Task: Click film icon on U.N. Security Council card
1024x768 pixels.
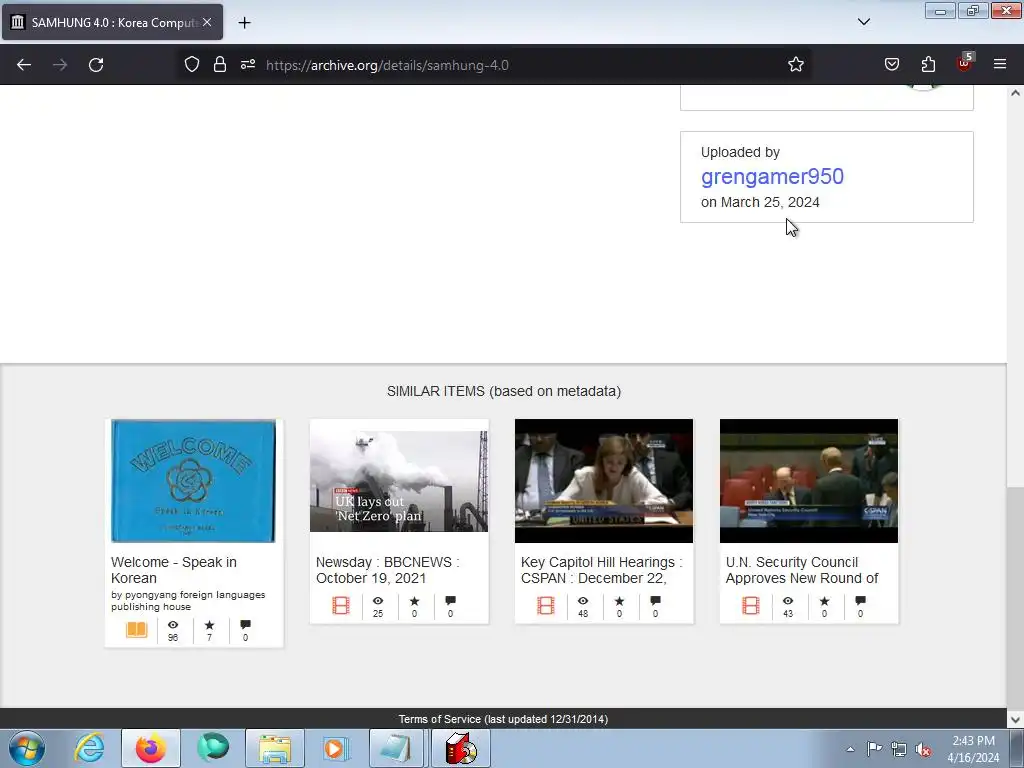Action: click(751, 605)
